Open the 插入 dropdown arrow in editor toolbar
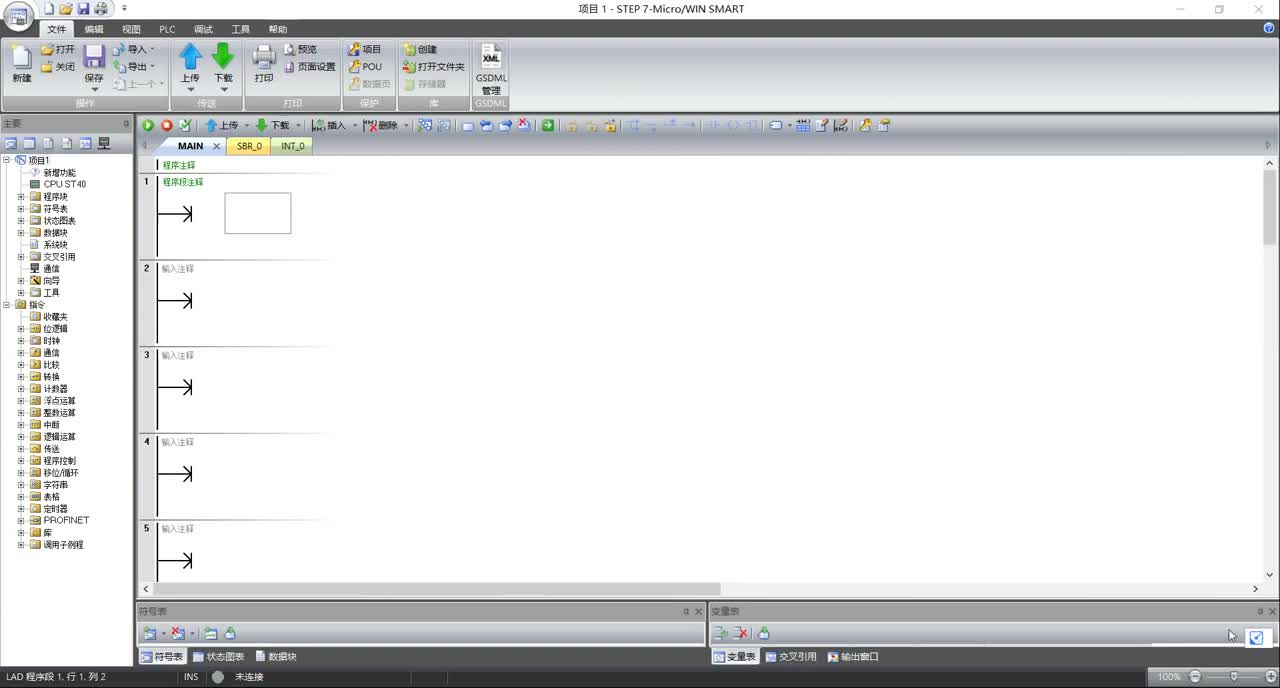Image resolution: width=1280 pixels, height=688 pixels. (x=354, y=126)
